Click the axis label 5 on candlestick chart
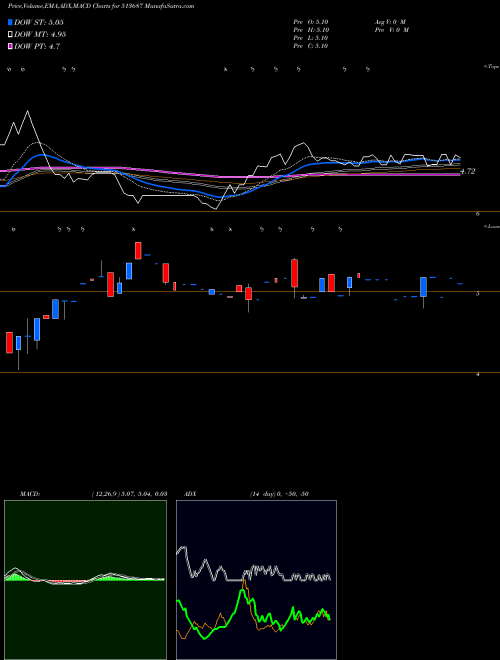Image resolution: width=500 pixels, height=660 pixels. point(478,294)
